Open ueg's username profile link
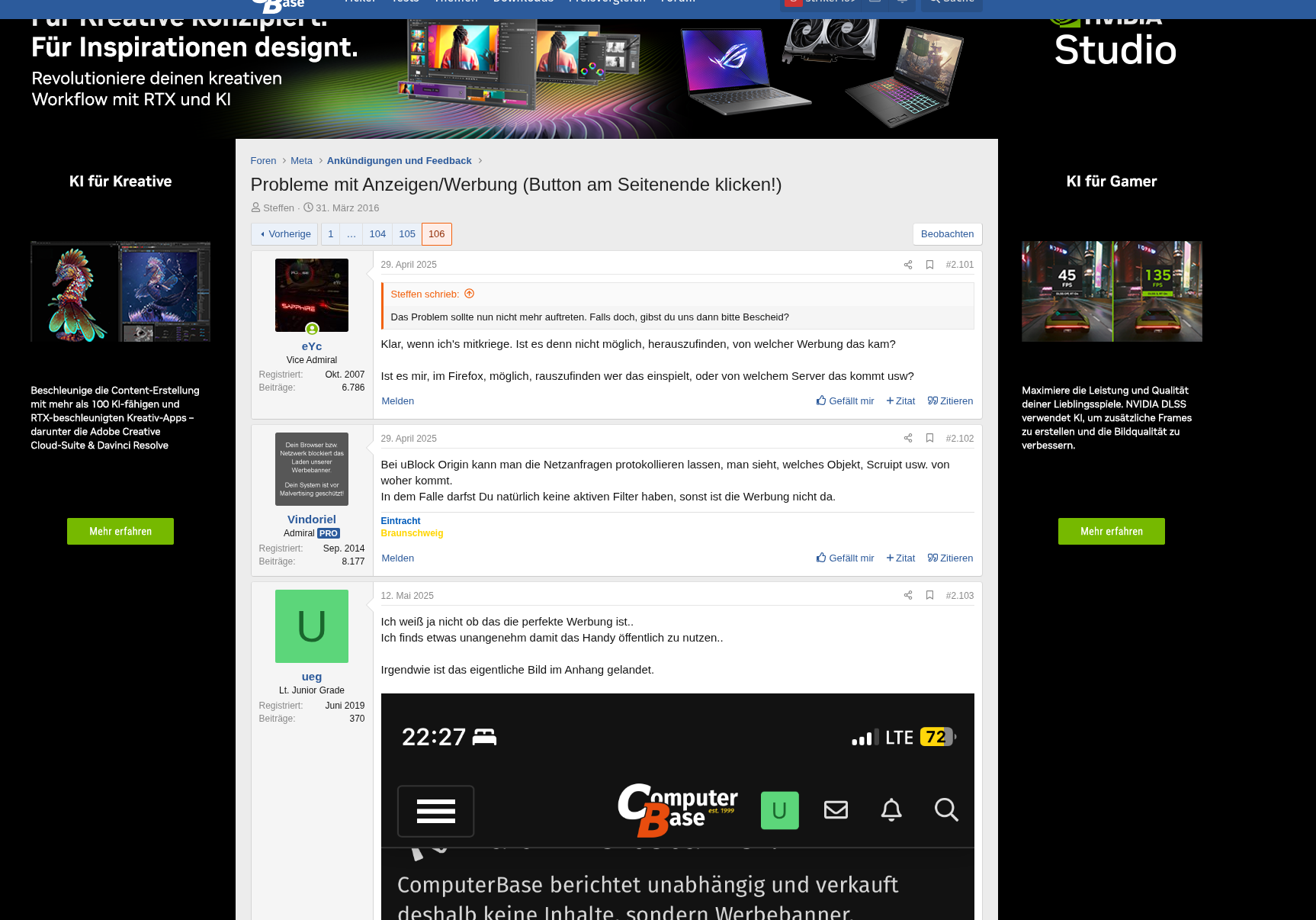This screenshot has width=1316, height=920. (x=312, y=677)
